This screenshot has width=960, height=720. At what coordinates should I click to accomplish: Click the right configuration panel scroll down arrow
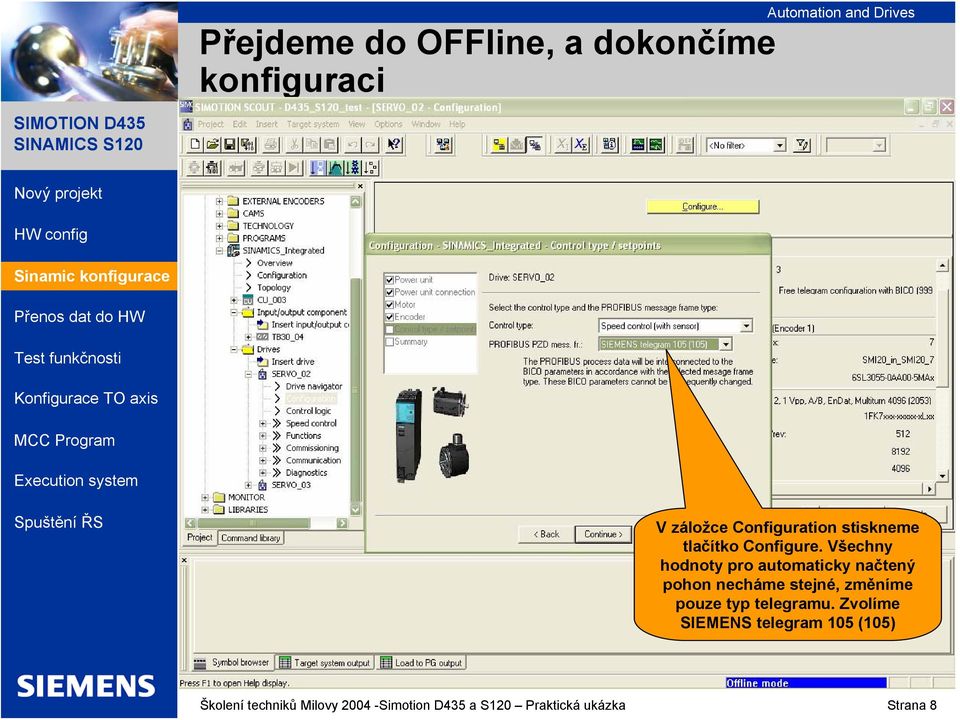click(x=943, y=476)
